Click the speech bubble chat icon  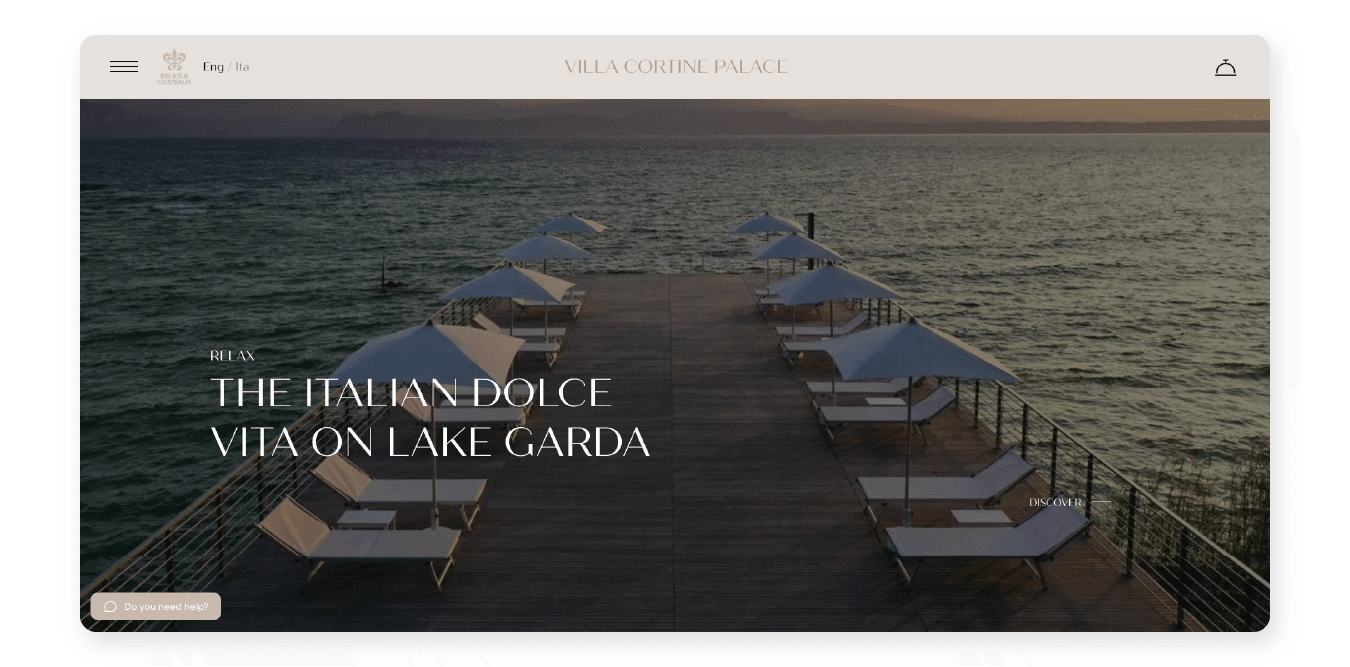click(110, 607)
